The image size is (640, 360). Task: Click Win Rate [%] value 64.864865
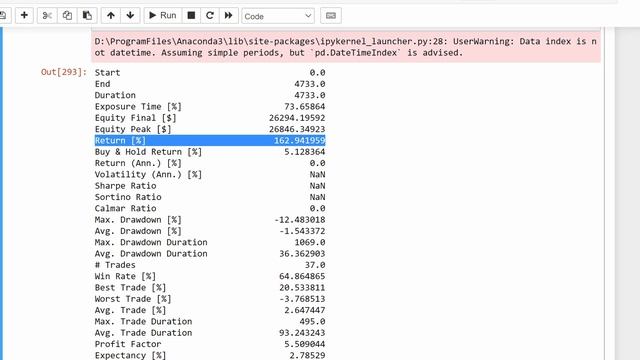coord(302,276)
